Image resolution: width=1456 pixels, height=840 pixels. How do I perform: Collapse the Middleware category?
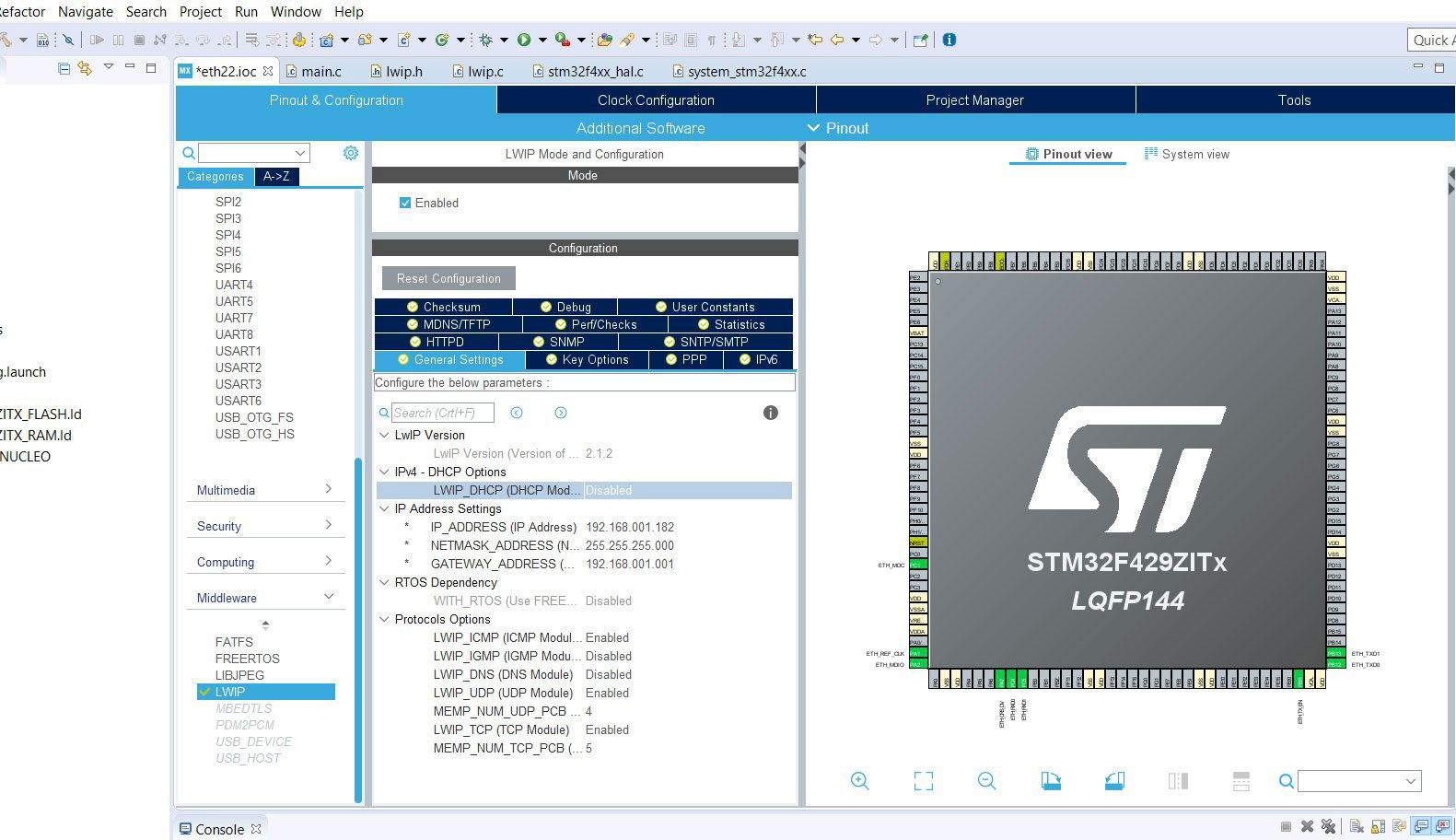point(265,598)
